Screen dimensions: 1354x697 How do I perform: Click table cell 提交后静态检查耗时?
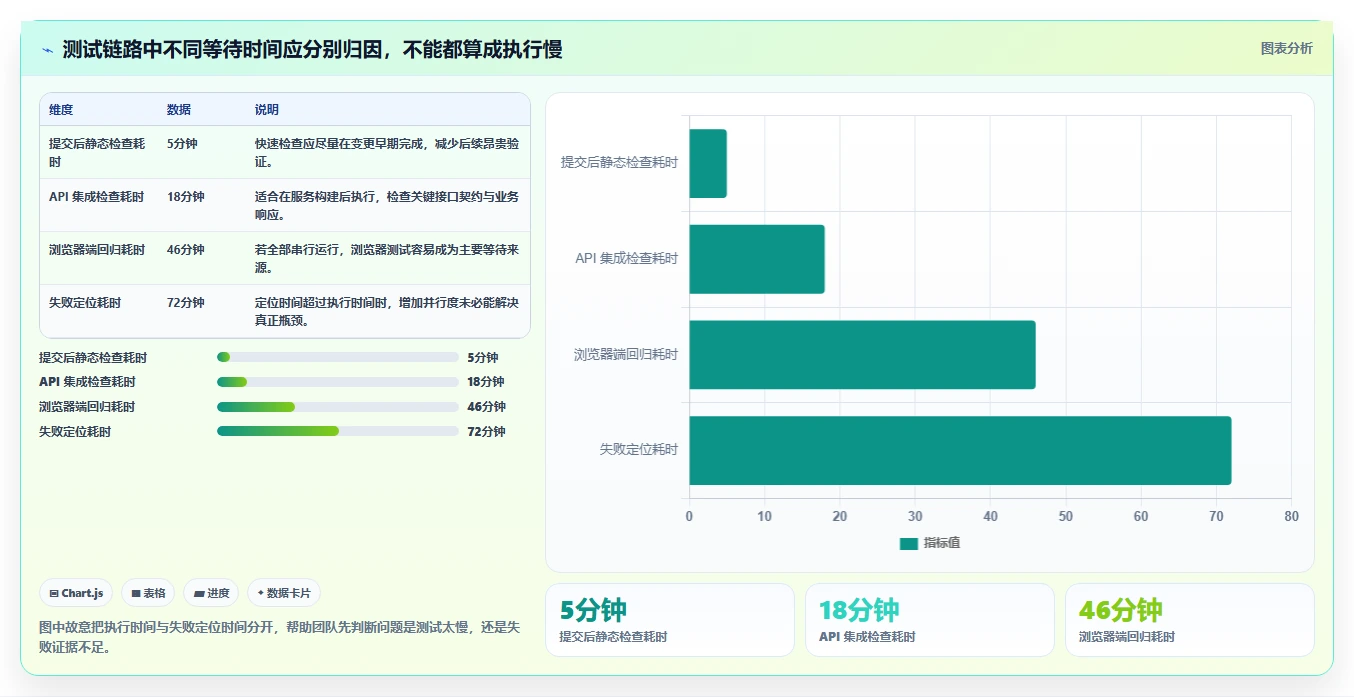[x=97, y=152]
